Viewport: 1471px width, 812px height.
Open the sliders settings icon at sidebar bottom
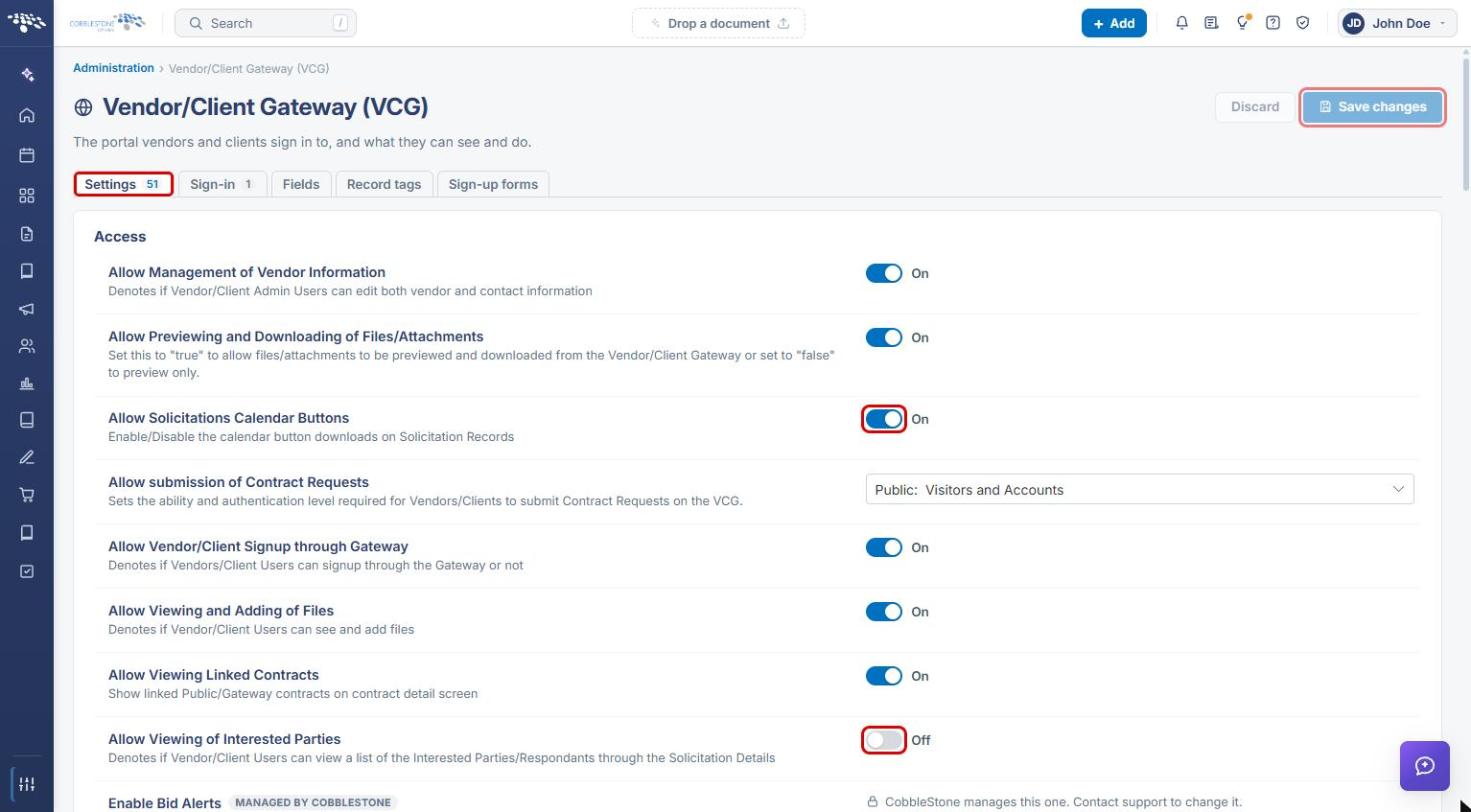tap(27, 784)
